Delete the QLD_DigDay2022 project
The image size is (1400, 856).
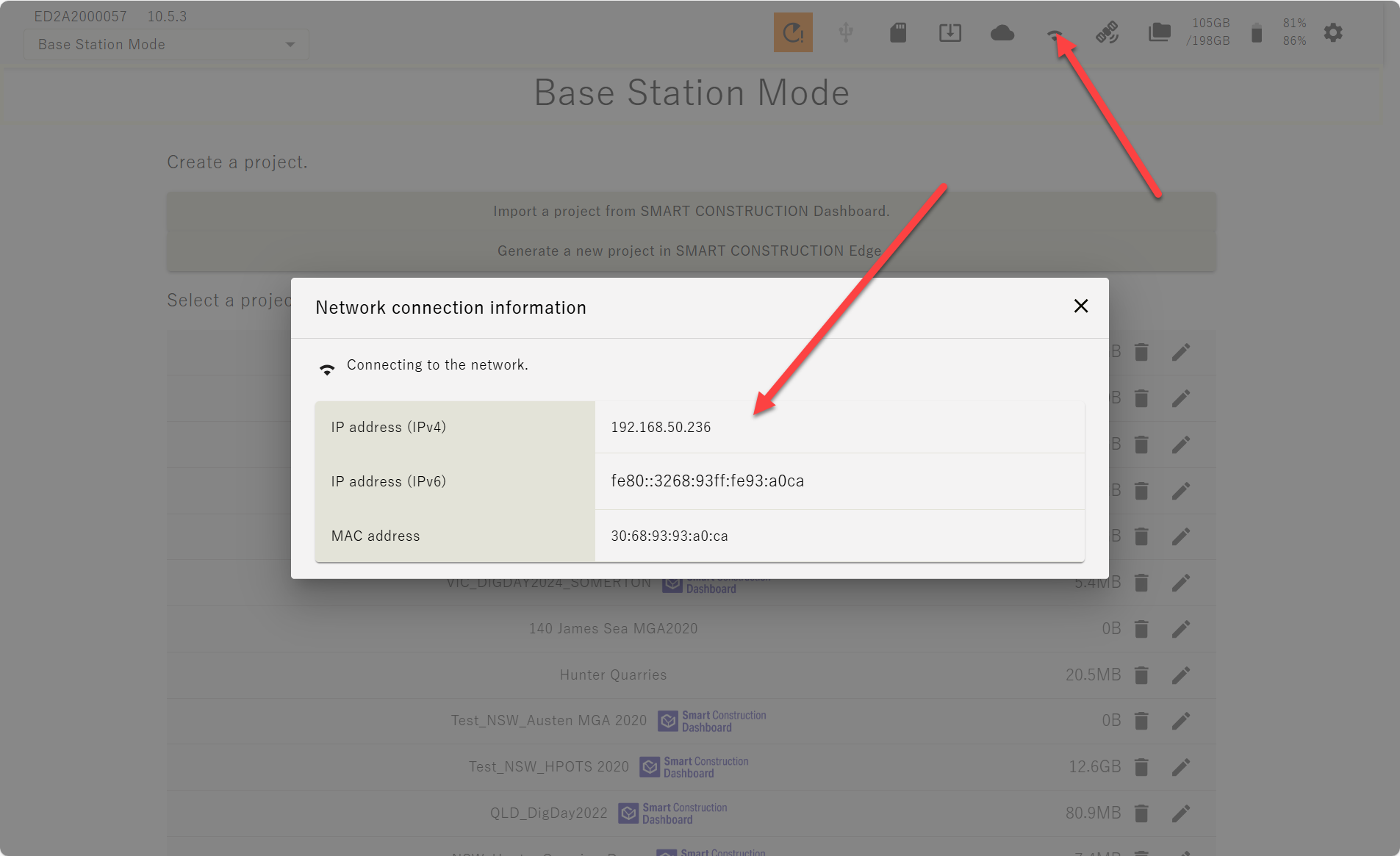click(x=1141, y=813)
